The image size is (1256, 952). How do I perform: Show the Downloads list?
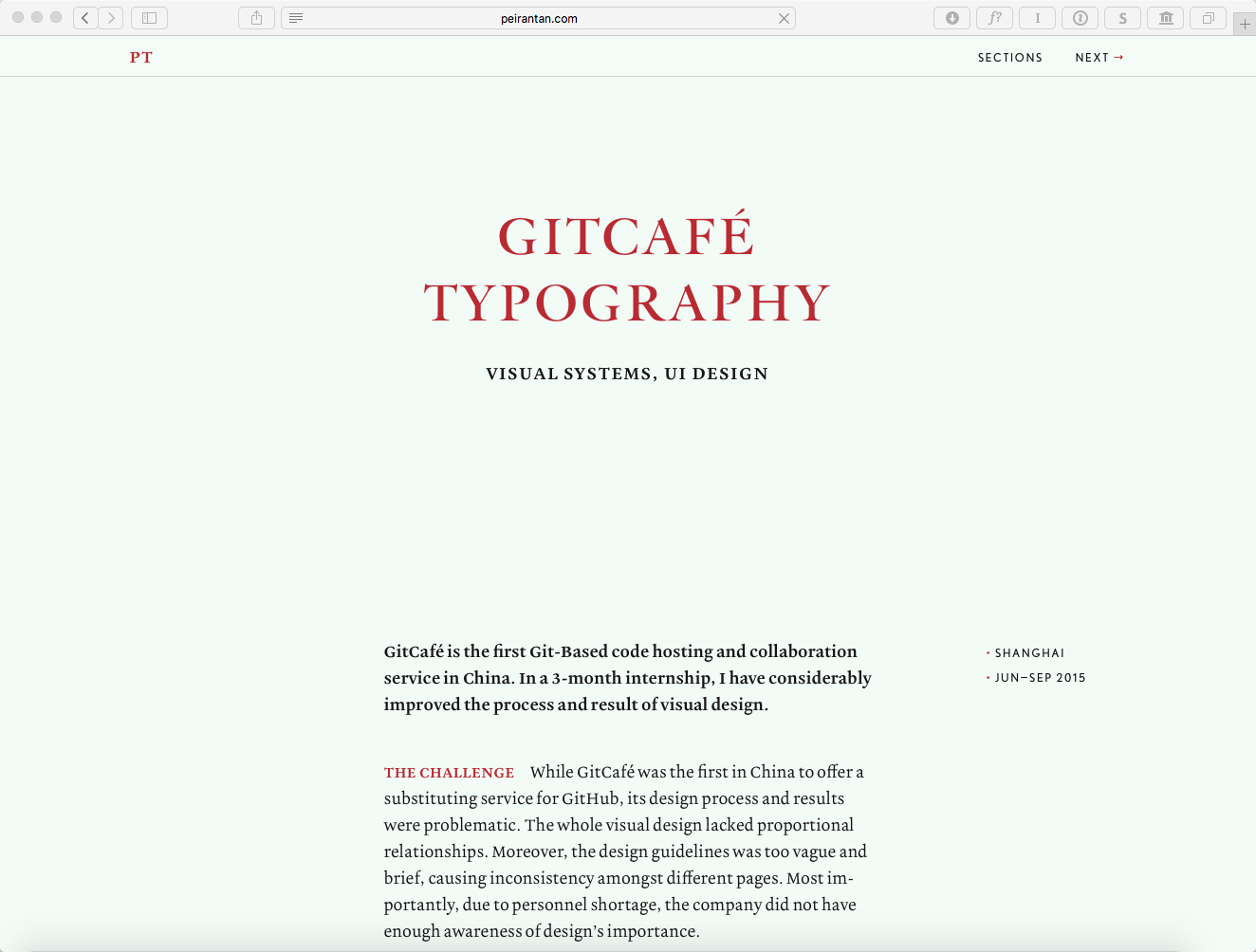coord(951,18)
